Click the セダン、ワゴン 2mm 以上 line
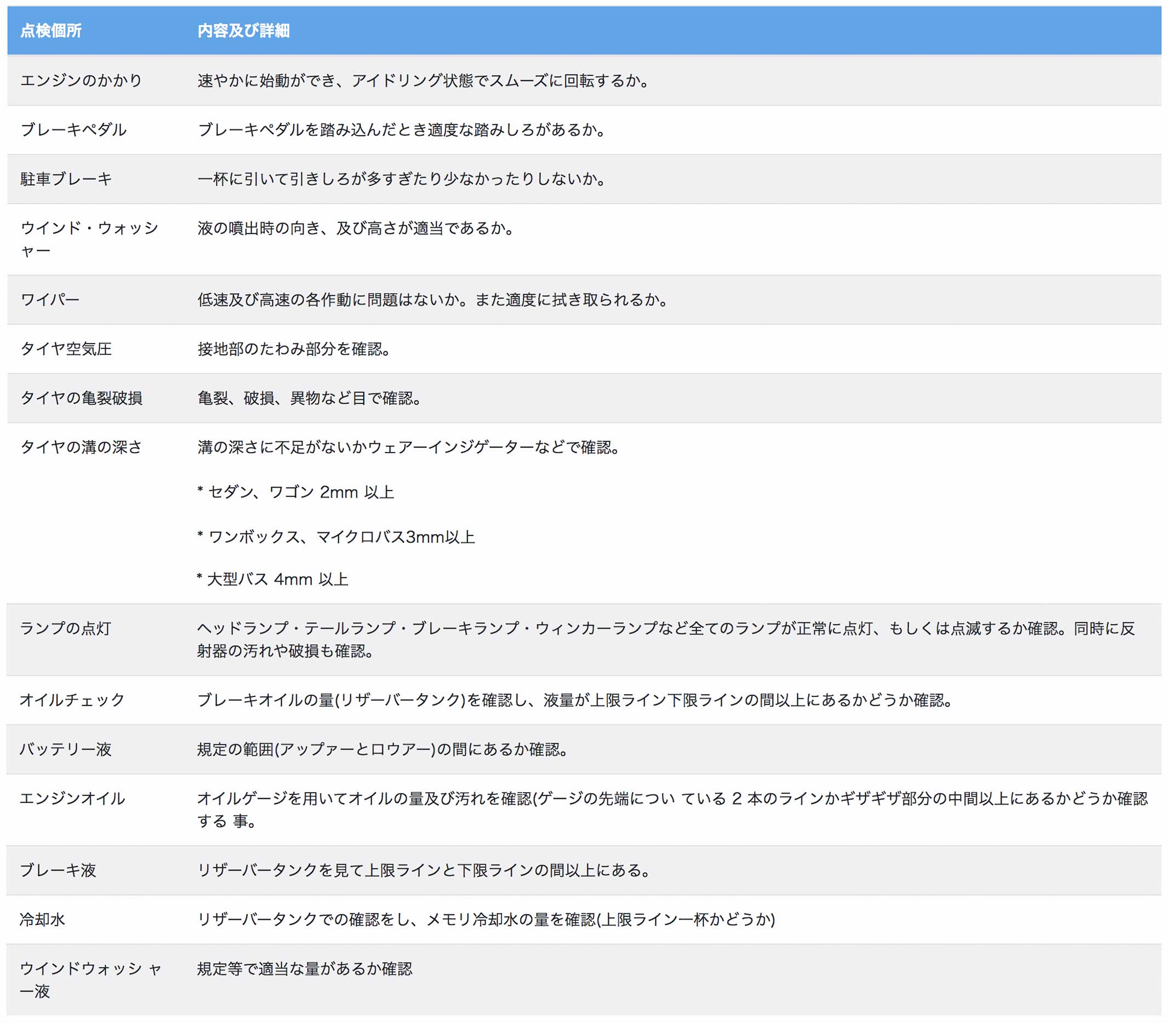The image size is (1169, 1036). pyautogui.click(x=296, y=493)
